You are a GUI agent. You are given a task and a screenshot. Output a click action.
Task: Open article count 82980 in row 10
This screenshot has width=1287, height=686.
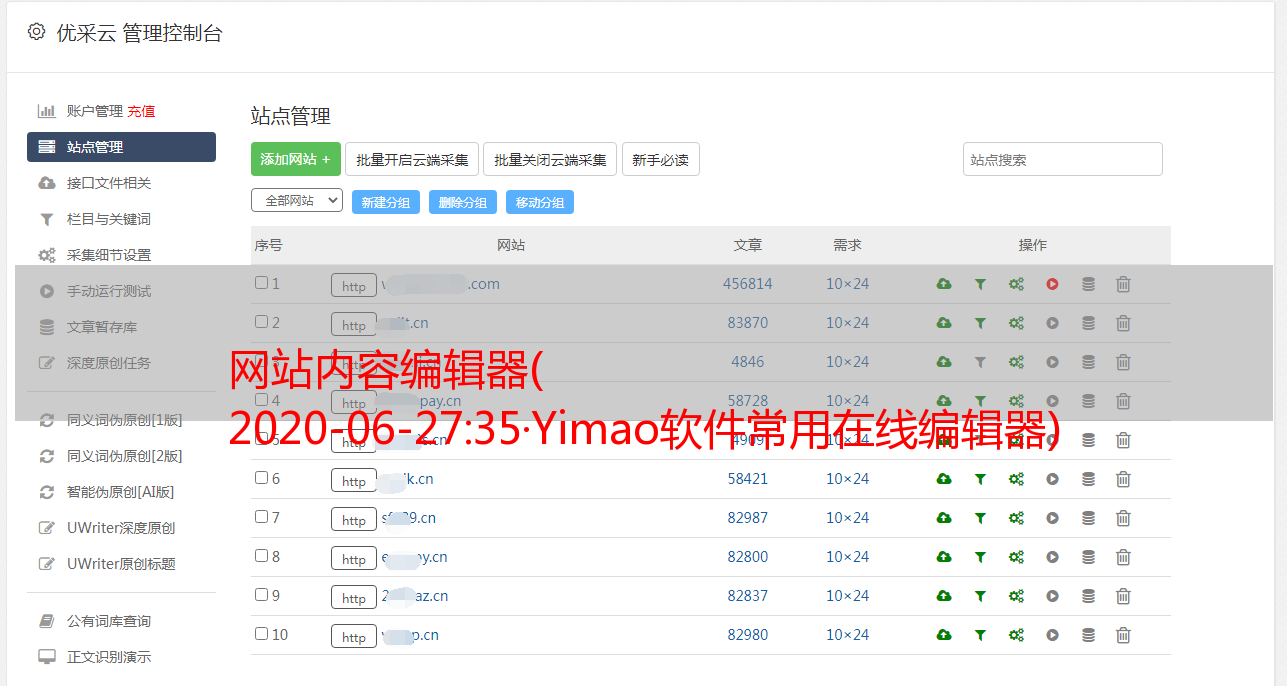tap(748, 635)
